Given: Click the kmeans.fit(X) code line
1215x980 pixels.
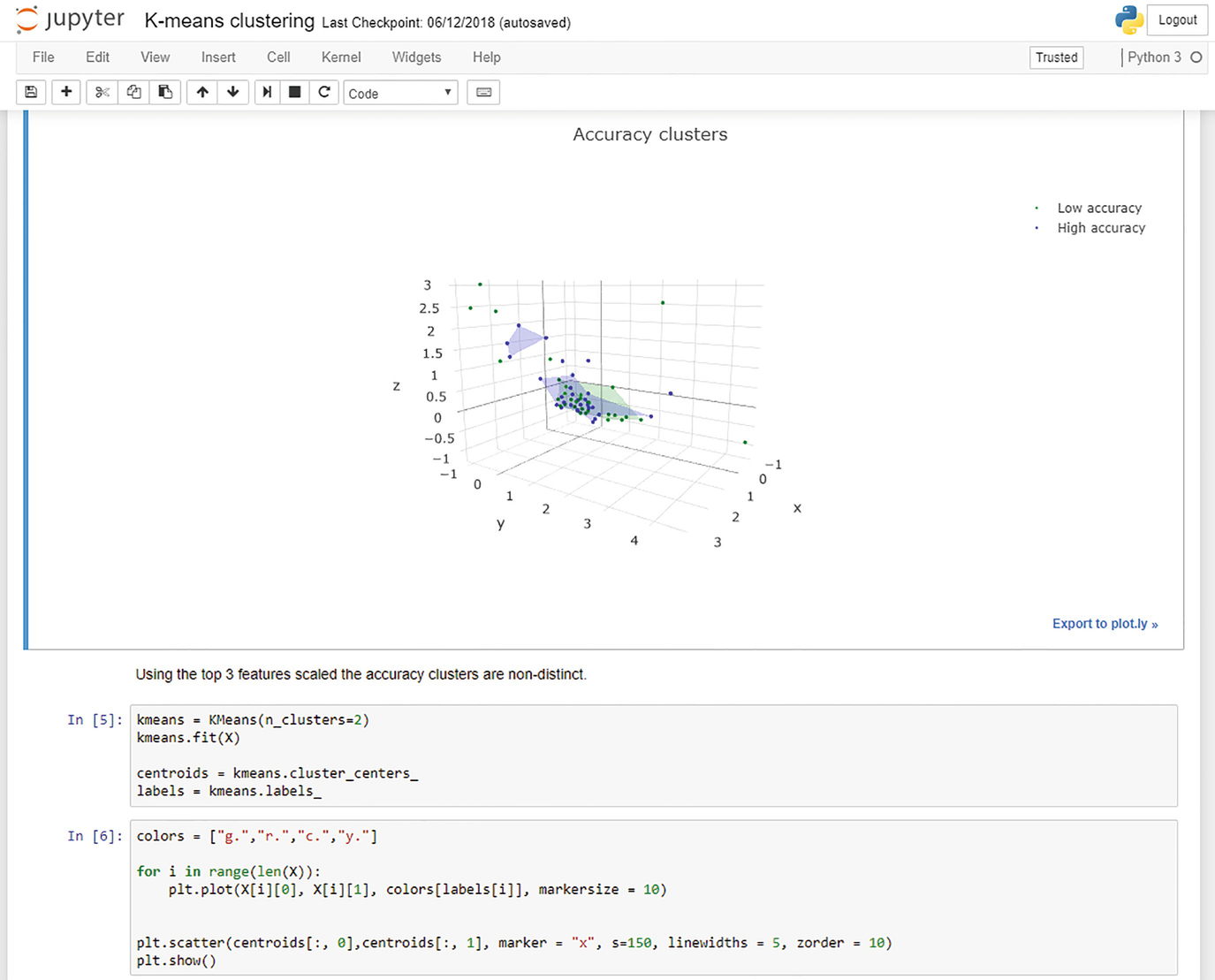Looking at the screenshot, I should 188,738.
